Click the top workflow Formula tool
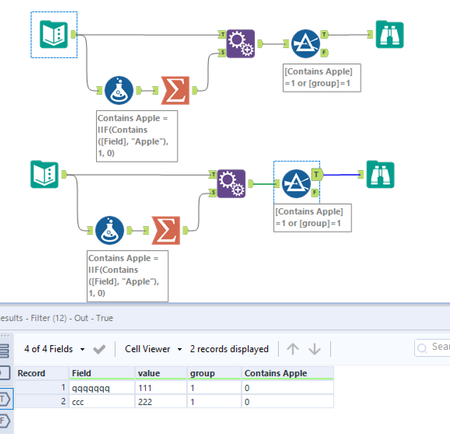This screenshot has height=434, width=450. coord(119,90)
